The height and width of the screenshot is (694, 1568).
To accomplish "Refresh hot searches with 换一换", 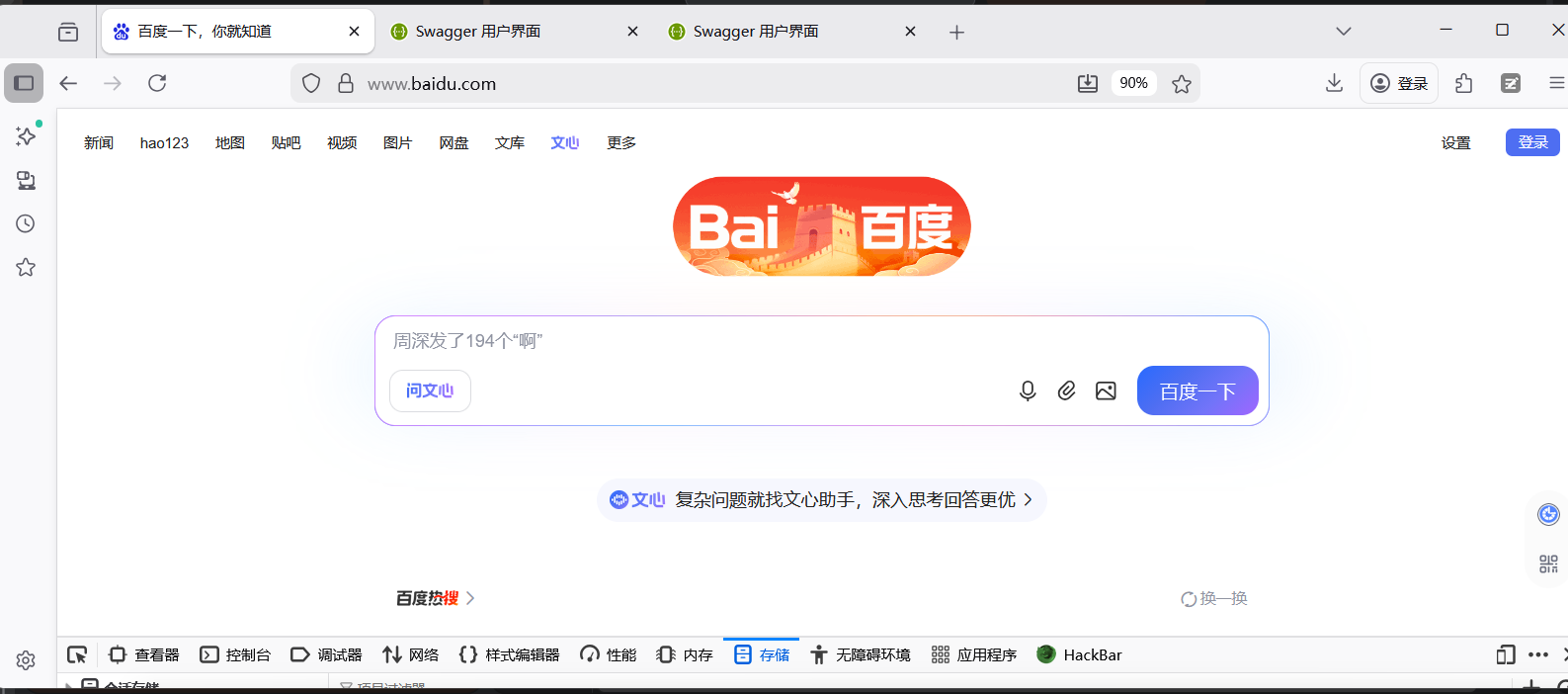I will [x=1214, y=598].
